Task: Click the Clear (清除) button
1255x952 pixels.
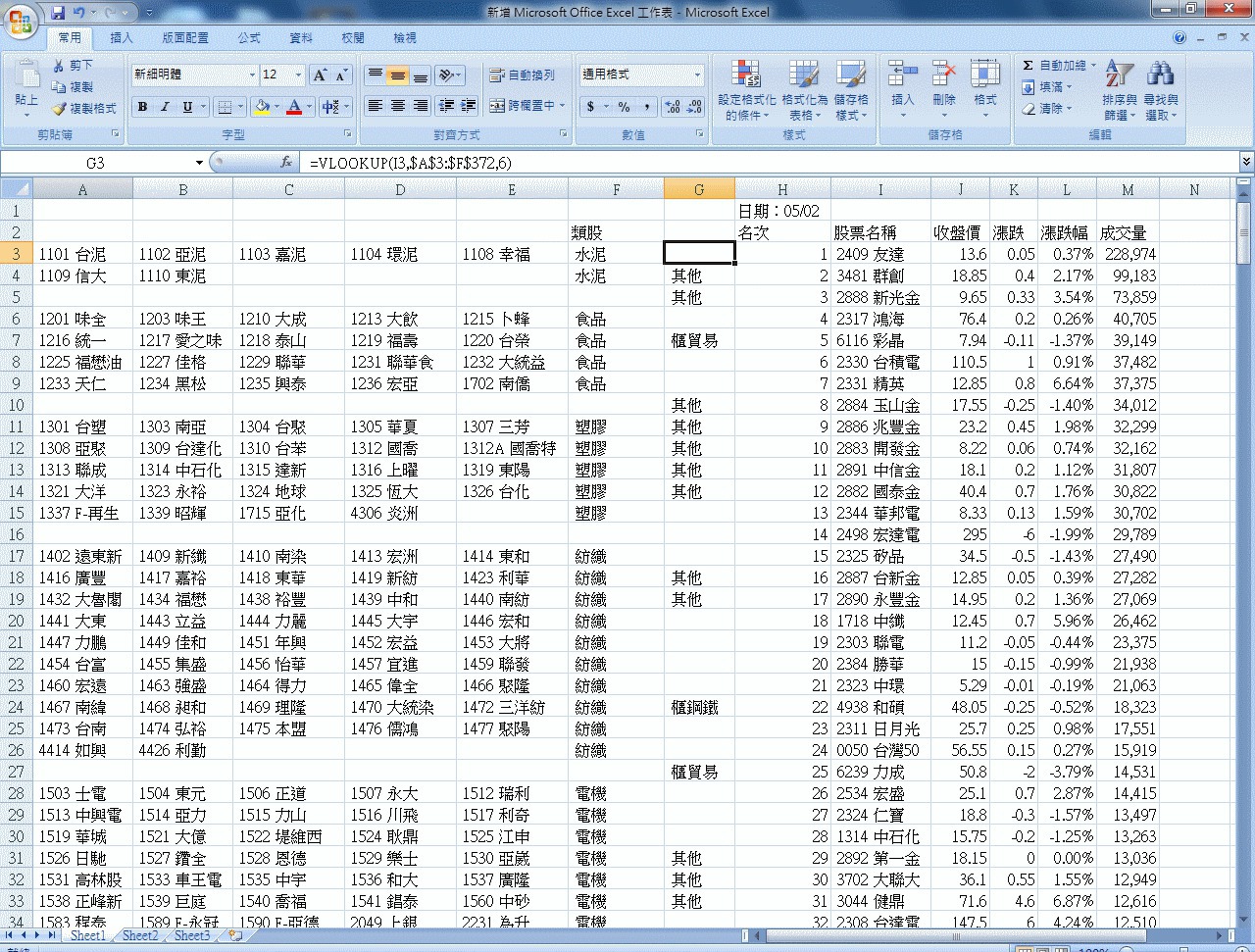Action: pos(1043,109)
